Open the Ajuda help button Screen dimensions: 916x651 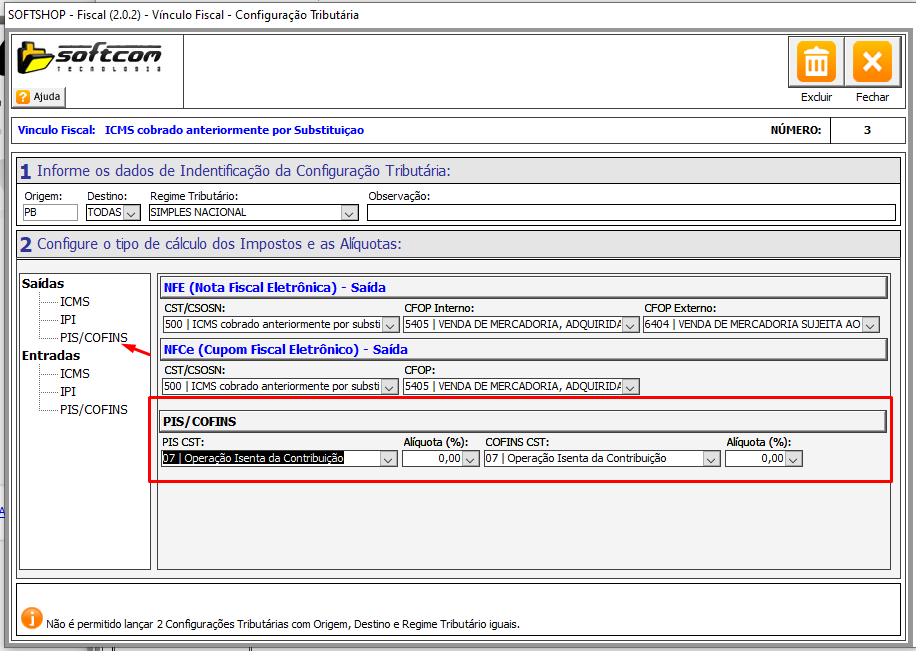point(40,97)
